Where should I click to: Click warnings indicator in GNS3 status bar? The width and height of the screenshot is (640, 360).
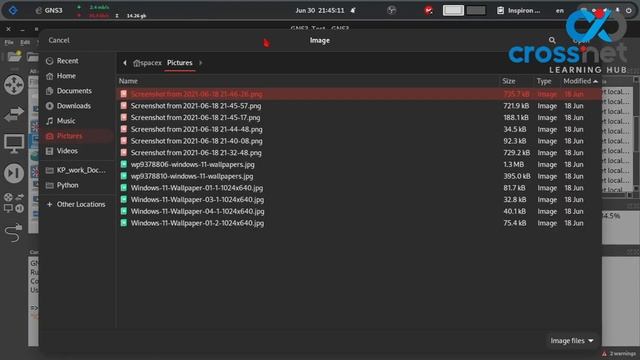(x=619, y=353)
